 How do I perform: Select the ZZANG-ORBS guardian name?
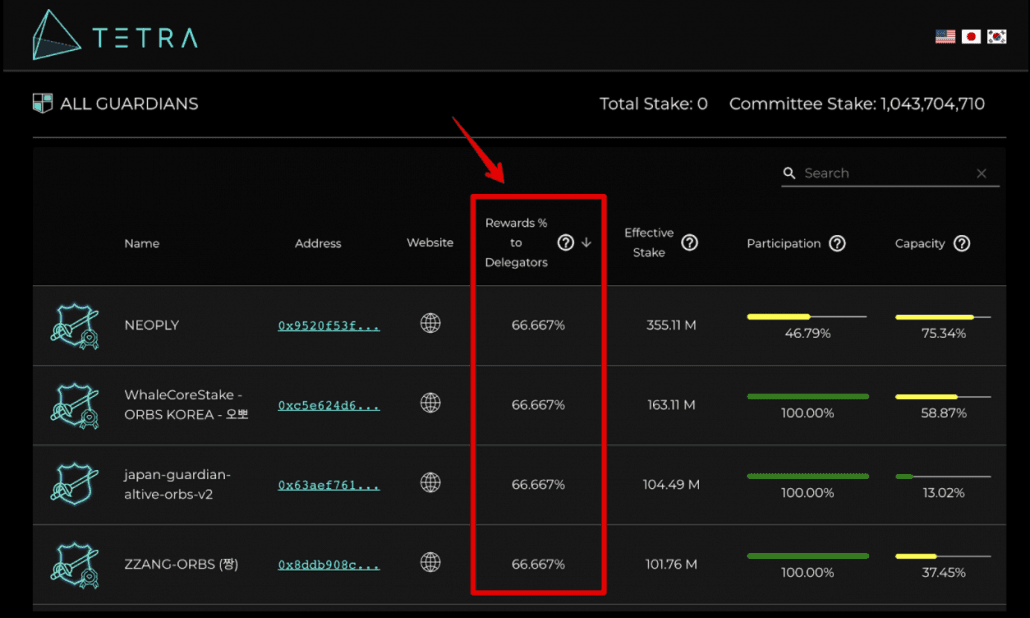(x=181, y=564)
